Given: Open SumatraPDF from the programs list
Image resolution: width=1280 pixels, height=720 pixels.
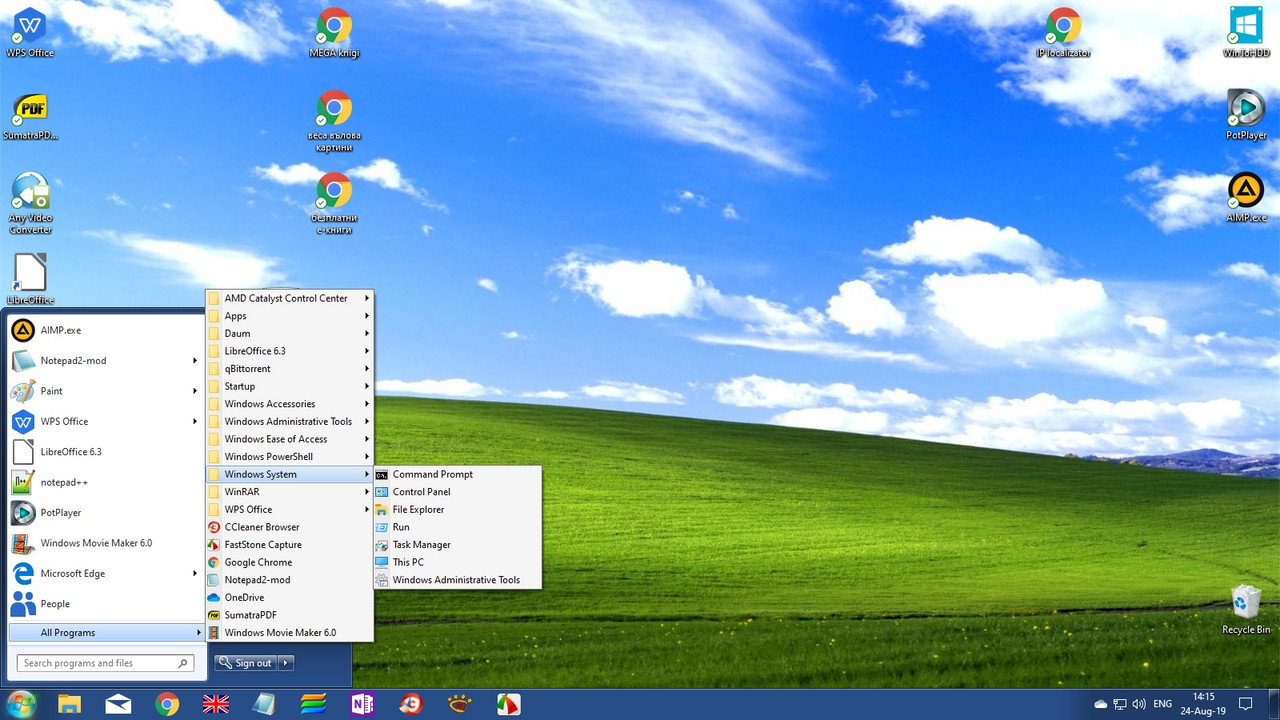Looking at the screenshot, I should (289, 615).
